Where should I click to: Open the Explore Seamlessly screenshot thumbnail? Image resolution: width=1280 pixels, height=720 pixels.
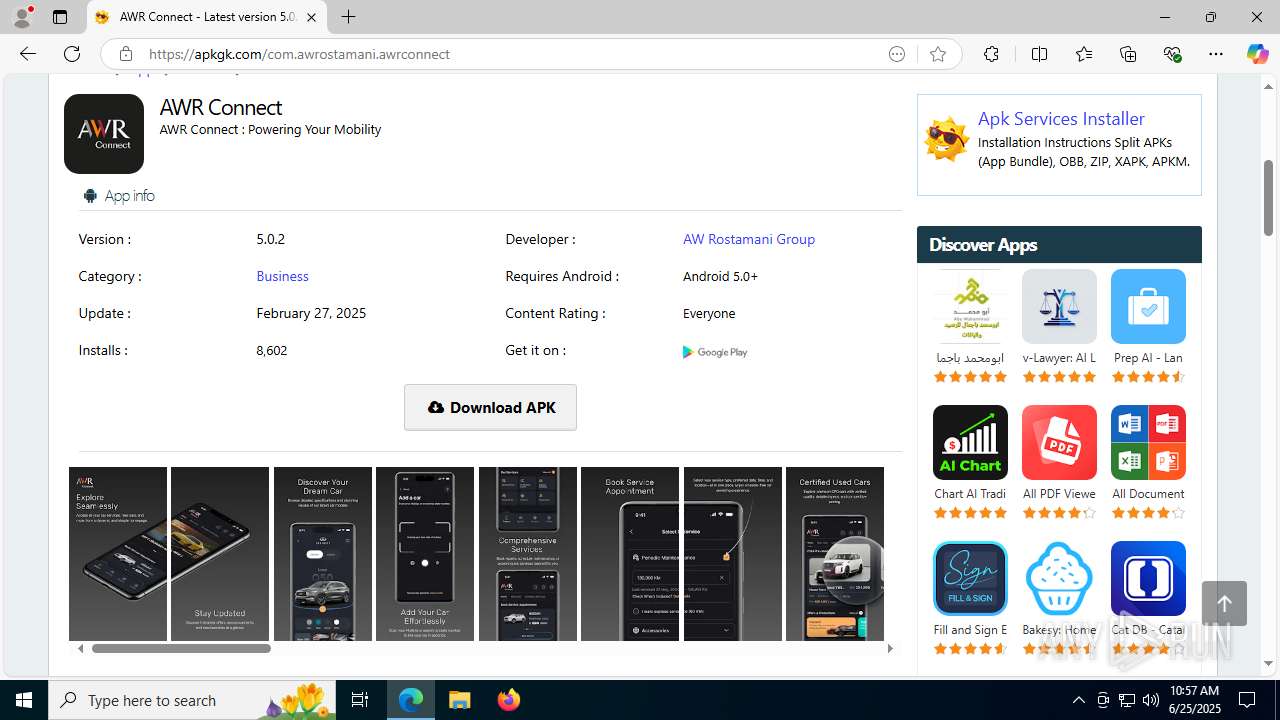coord(118,553)
